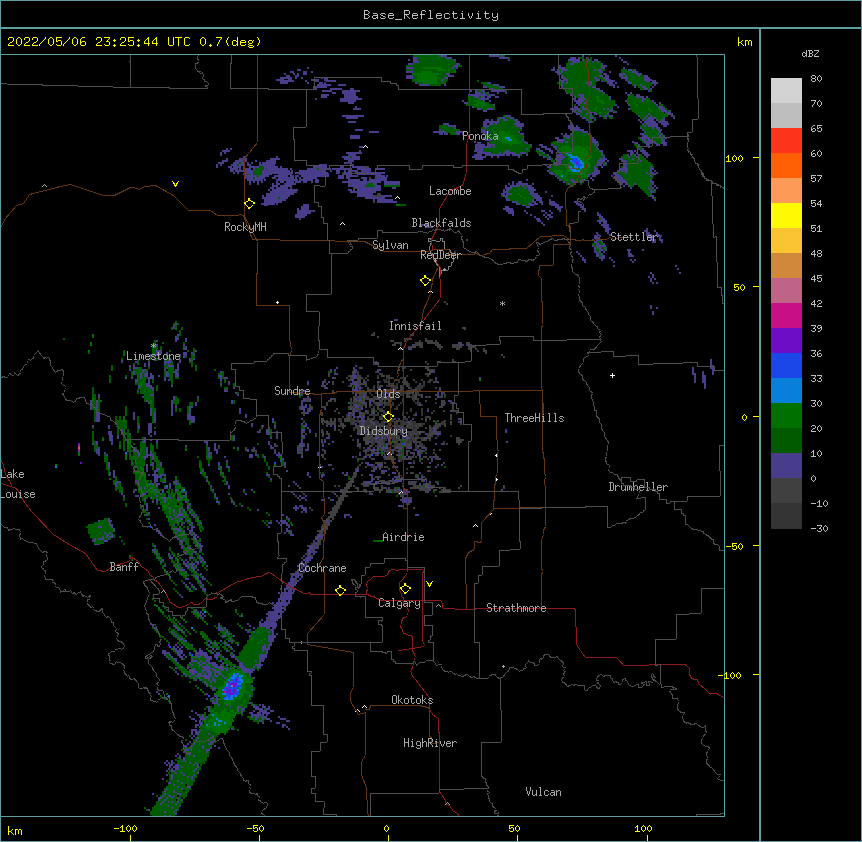Click the green echo patch north of Banff
This screenshot has height=842, width=862.
pyautogui.click(x=101, y=530)
